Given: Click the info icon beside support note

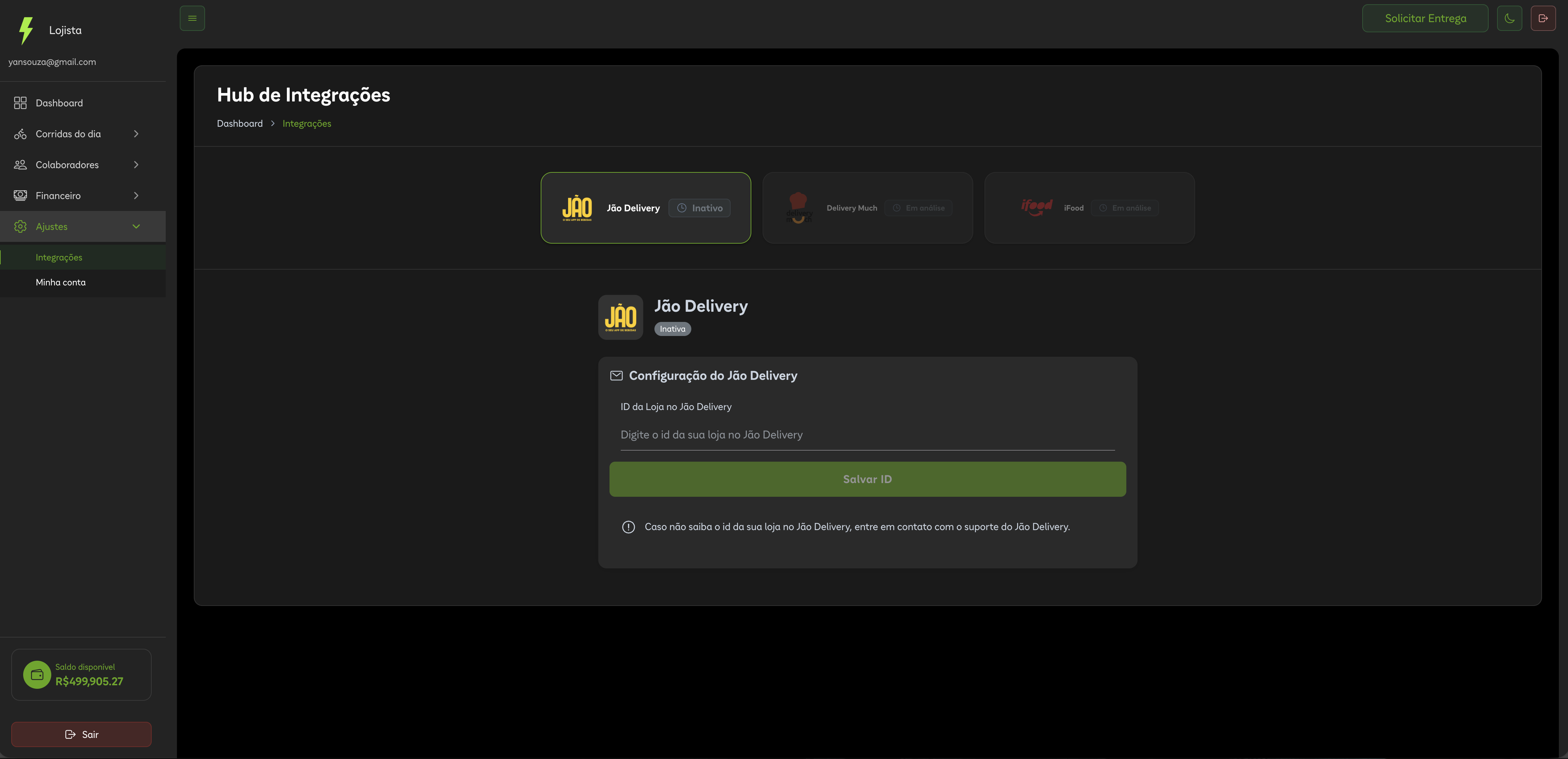Looking at the screenshot, I should click(x=628, y=527).
